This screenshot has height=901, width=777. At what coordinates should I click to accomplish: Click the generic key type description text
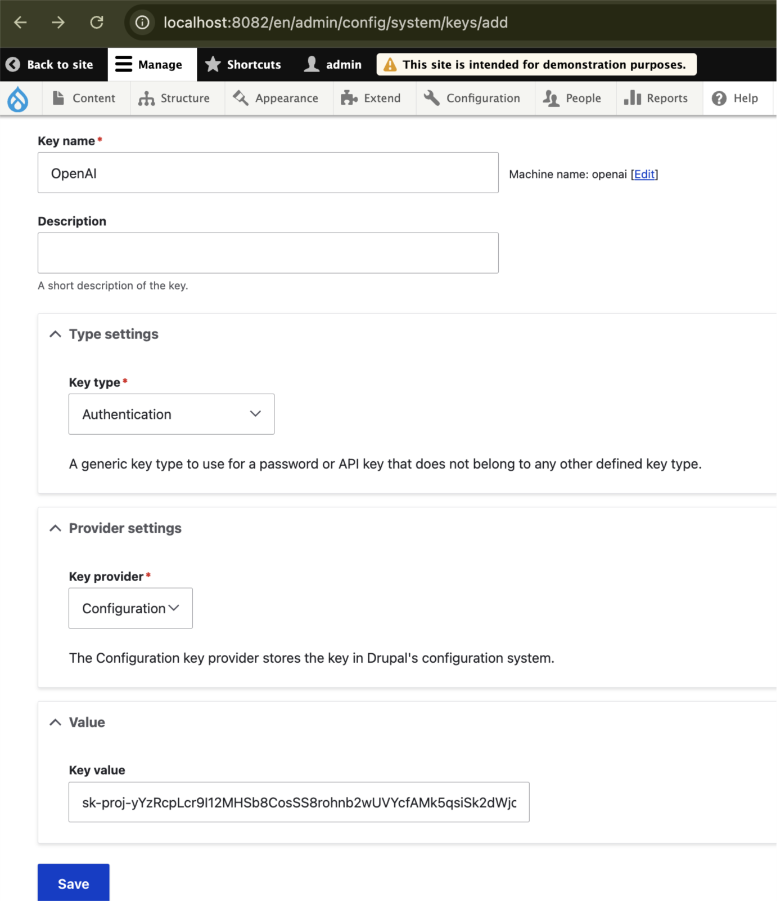[x=385, y=464]
